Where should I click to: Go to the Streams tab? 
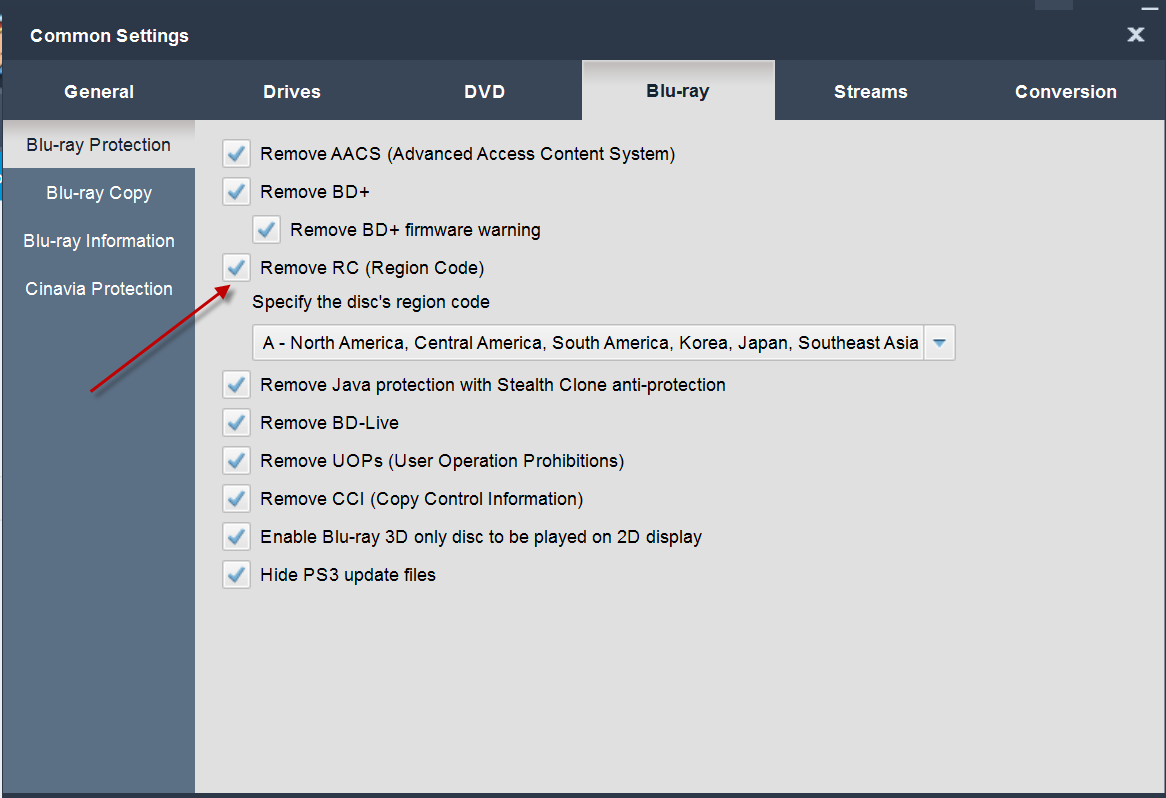(871, 92)
